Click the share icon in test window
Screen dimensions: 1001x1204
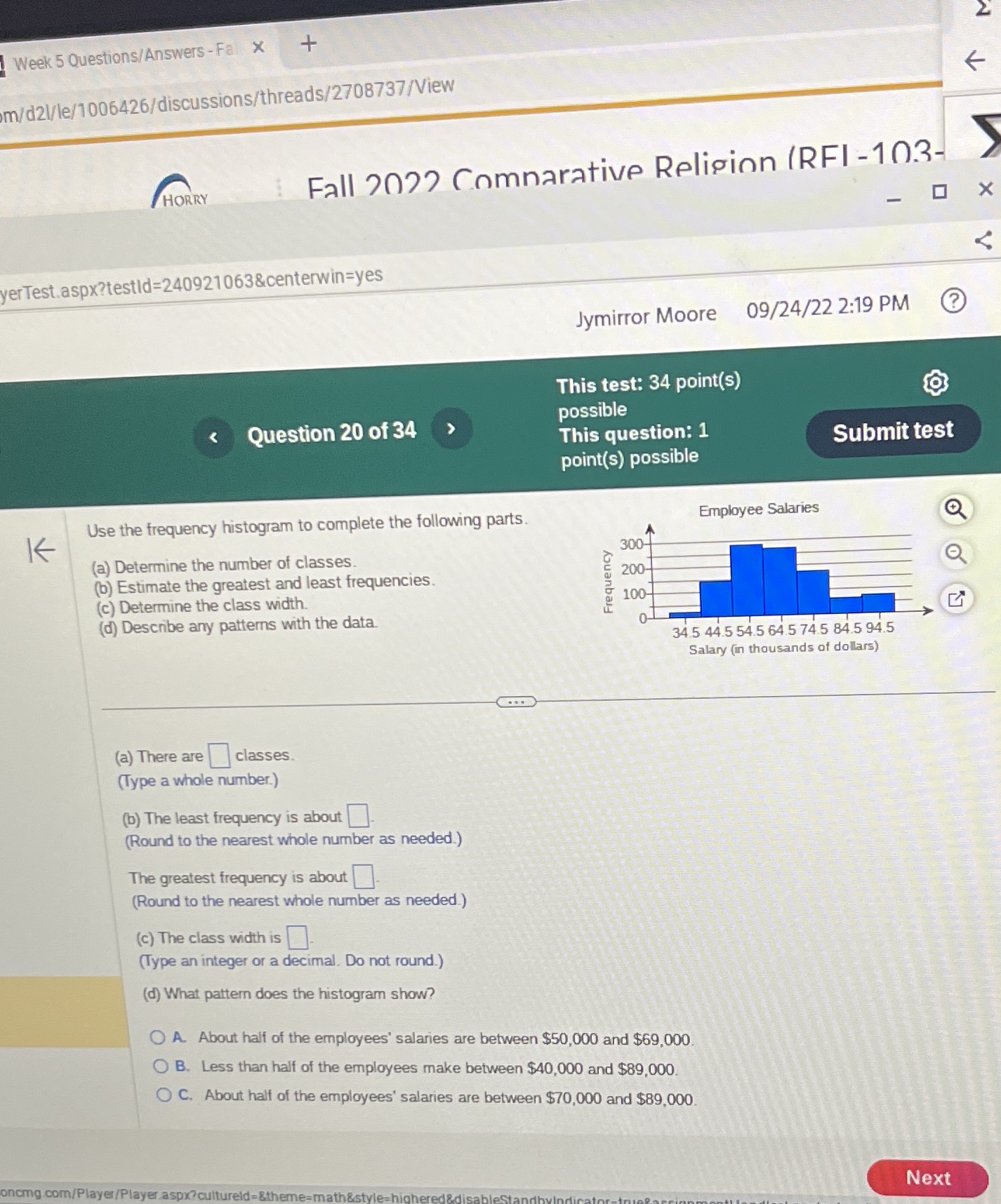tap(983, 241)
